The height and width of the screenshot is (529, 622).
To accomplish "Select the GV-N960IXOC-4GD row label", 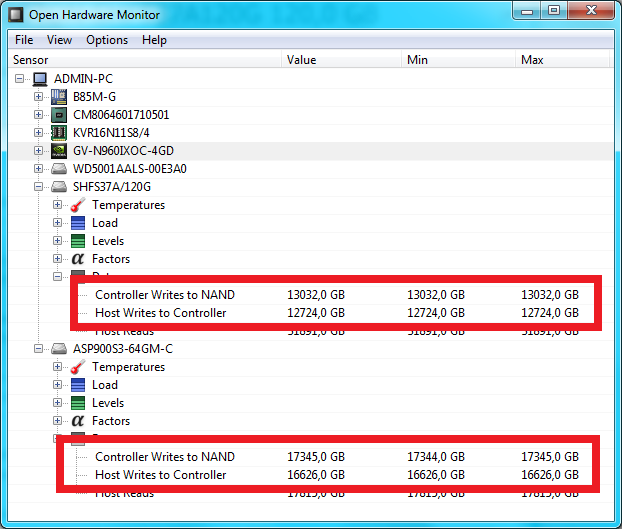I will click(x=123, y=151).
